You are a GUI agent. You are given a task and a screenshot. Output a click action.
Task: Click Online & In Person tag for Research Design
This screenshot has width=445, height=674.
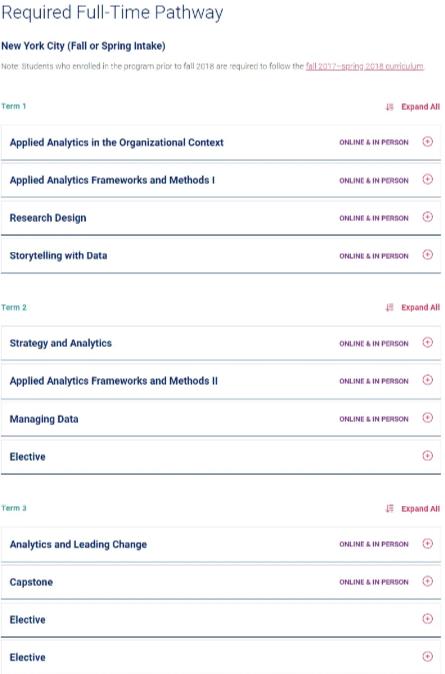click(374, 218)
